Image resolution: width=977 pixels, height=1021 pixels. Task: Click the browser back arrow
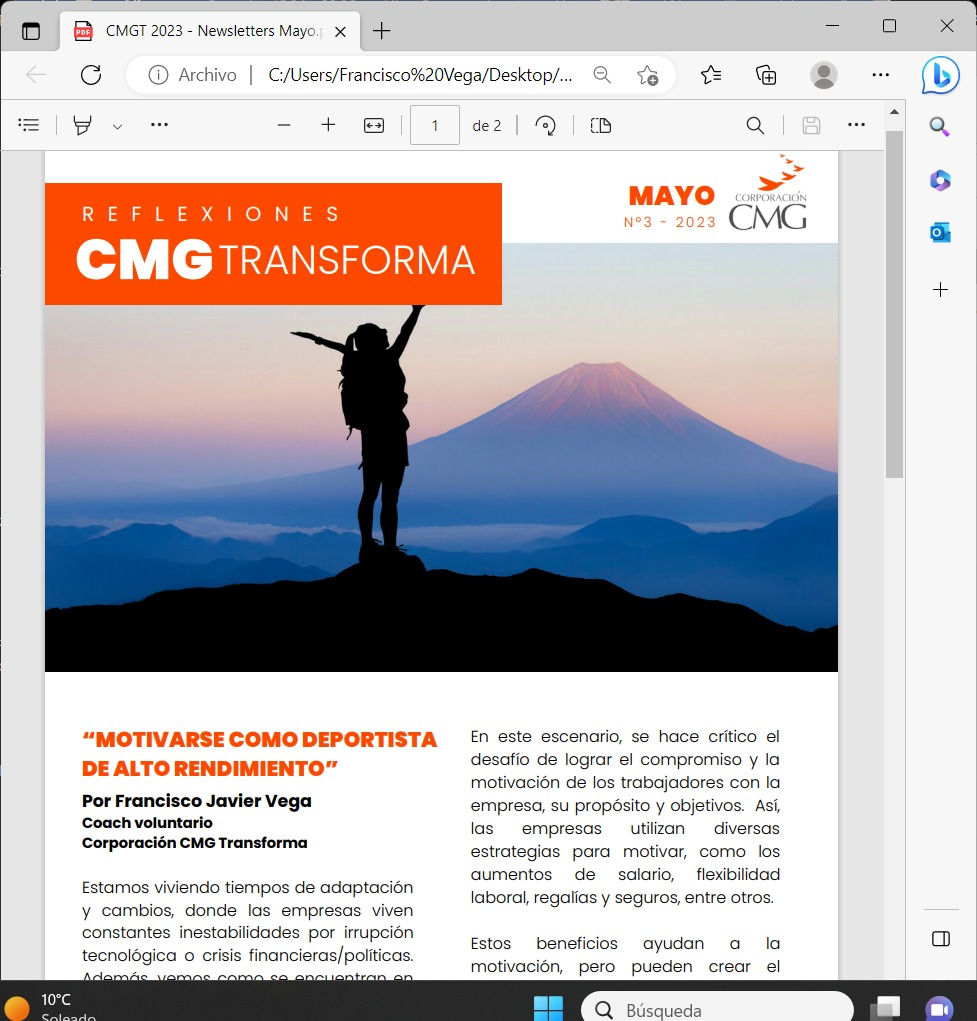pos(36,75)
